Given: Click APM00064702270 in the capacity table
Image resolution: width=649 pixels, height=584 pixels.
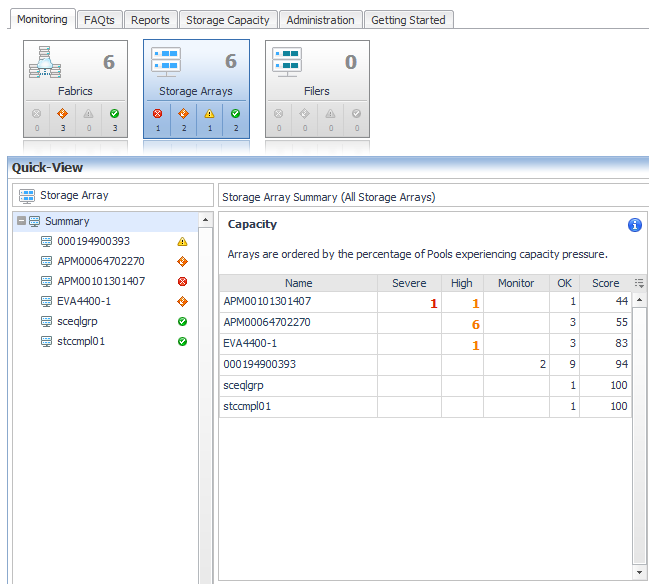Looking at the screenshot, I should point(267,322).
